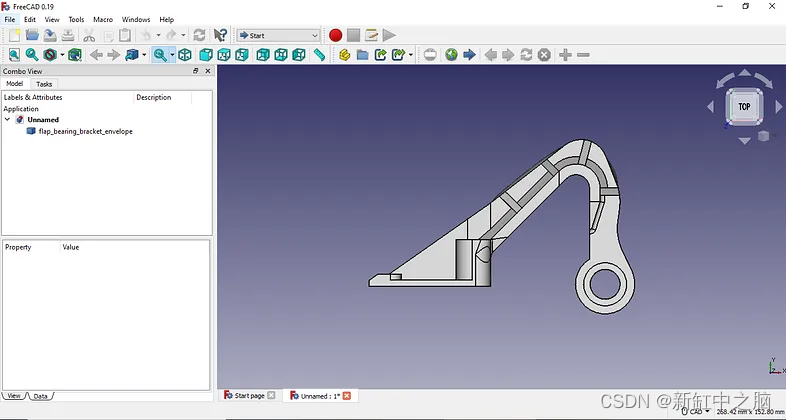Open the File menu

point(10,20)
